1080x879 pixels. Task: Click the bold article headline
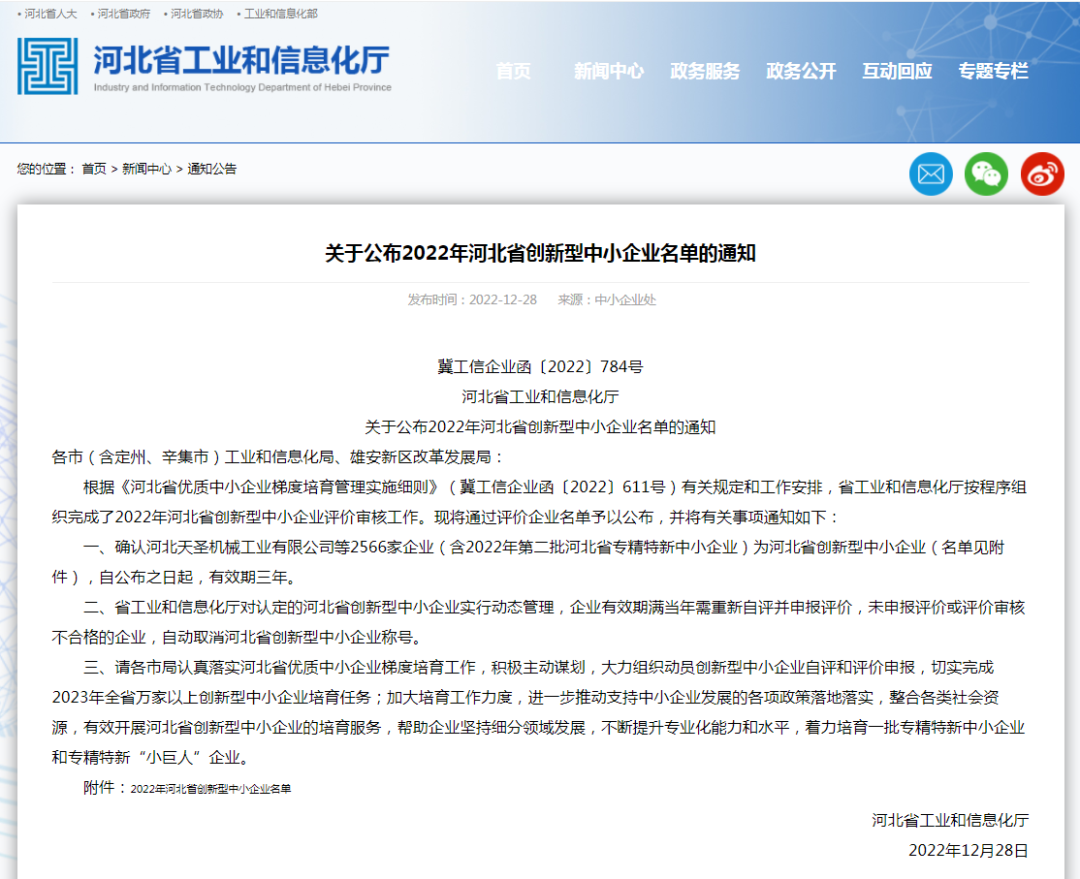click(540, 253)
